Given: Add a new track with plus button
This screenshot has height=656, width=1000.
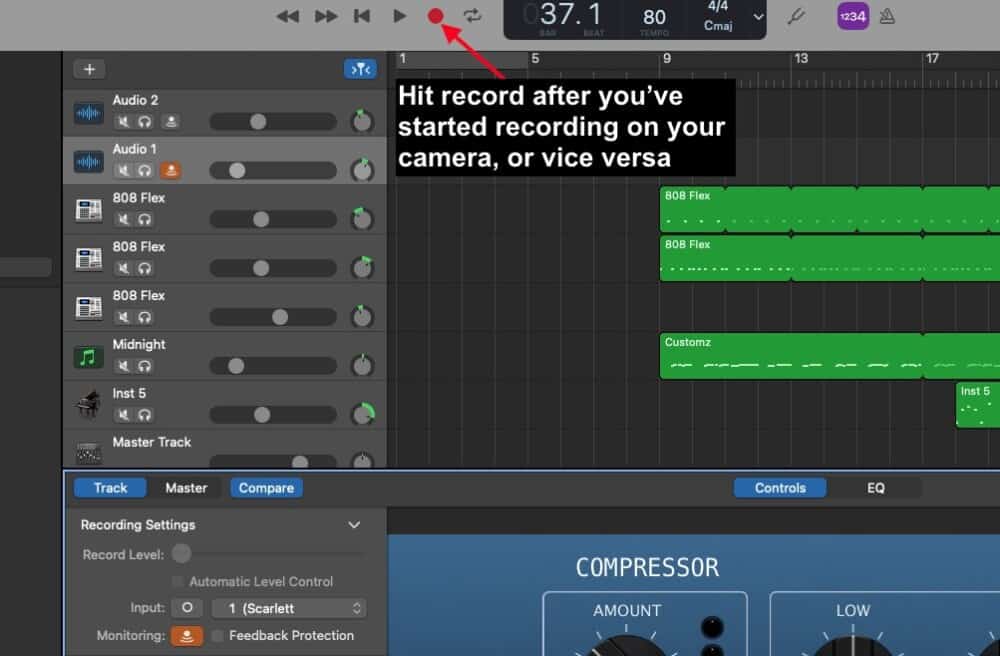Looking at the screenshot, I should point(89,69).
